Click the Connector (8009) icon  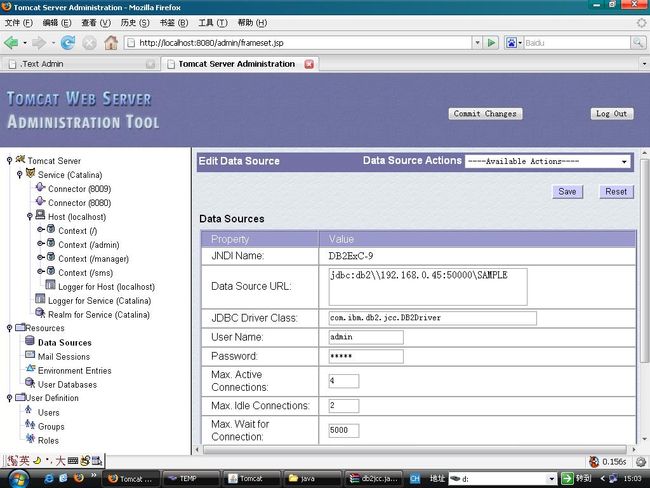point(40,187)
